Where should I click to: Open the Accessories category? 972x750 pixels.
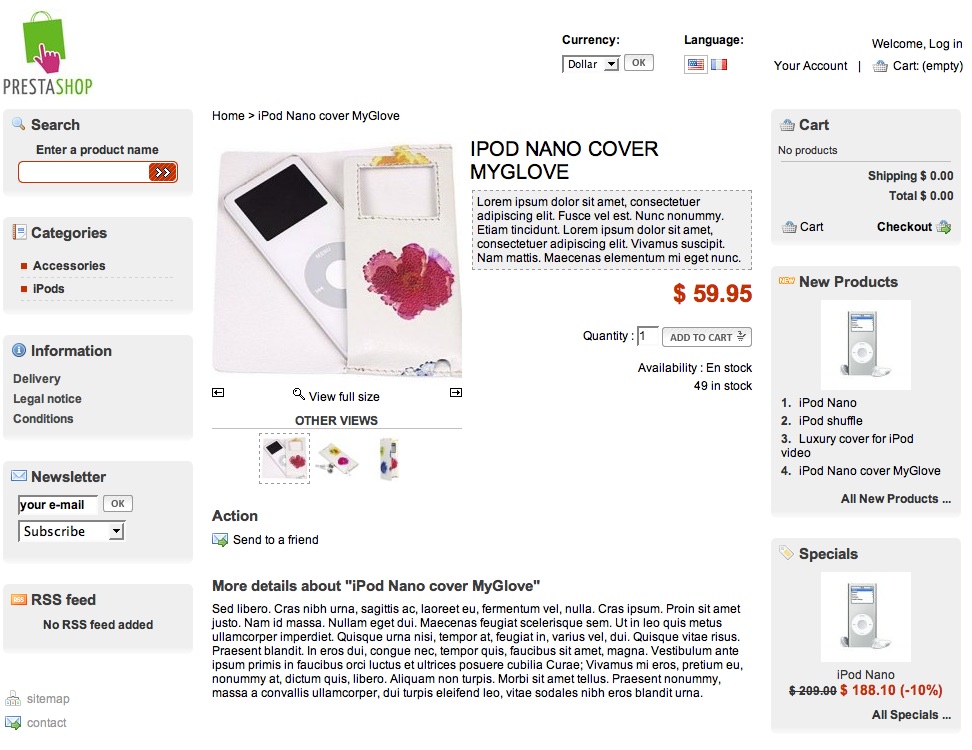69,266
